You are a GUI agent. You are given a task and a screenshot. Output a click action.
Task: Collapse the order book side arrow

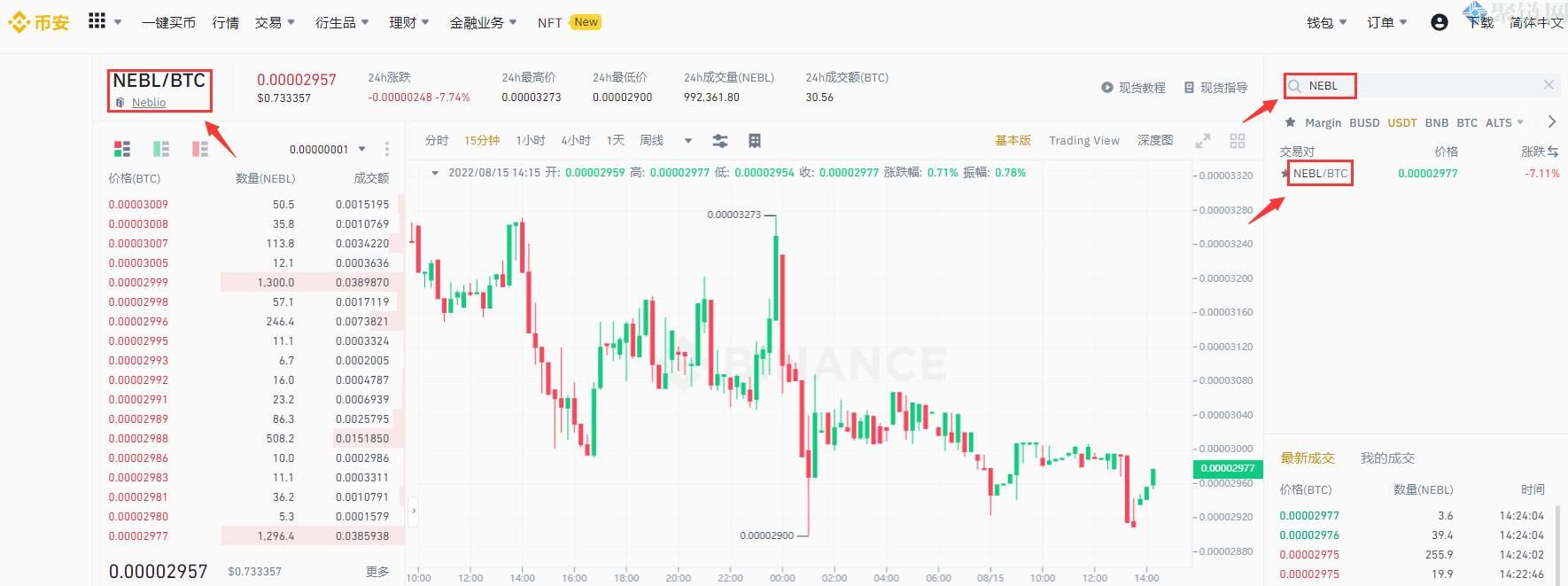click(414, 511)
